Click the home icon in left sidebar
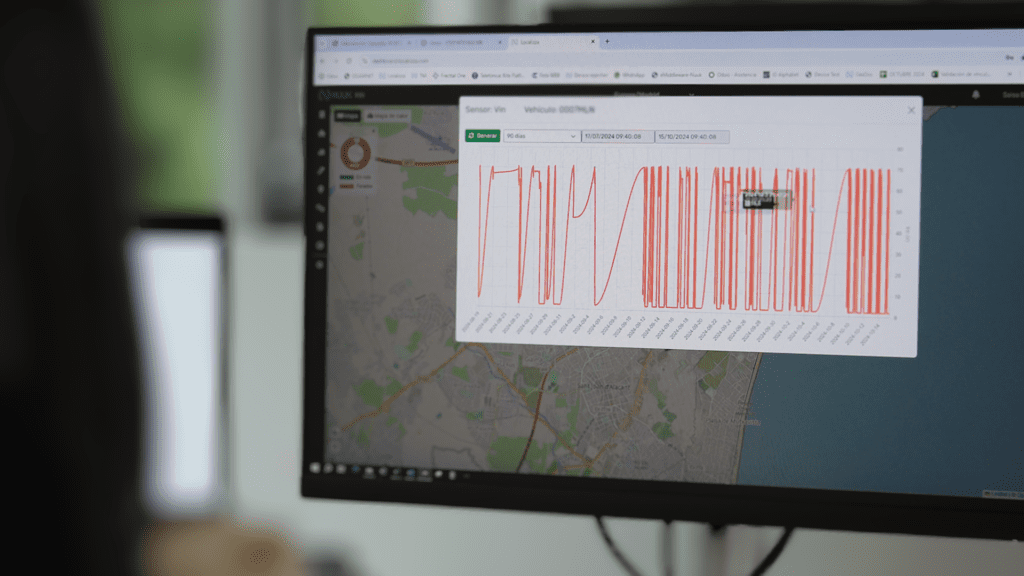 tap(321, 133)
